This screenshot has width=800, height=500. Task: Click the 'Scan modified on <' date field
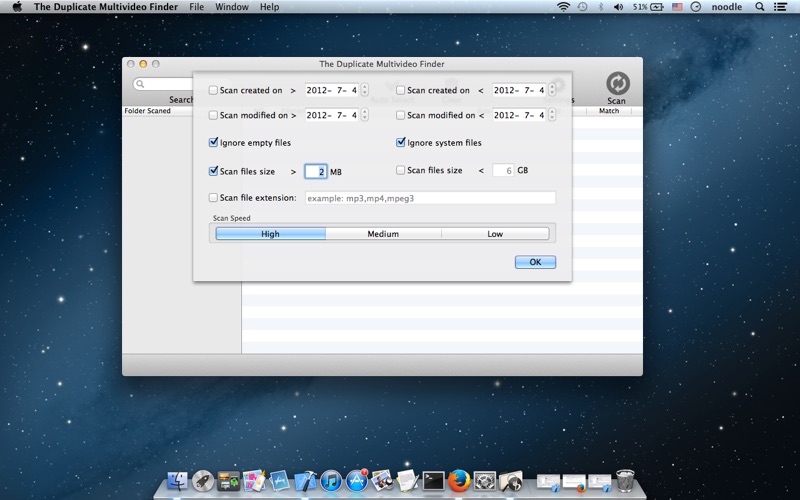click(519, 115)
